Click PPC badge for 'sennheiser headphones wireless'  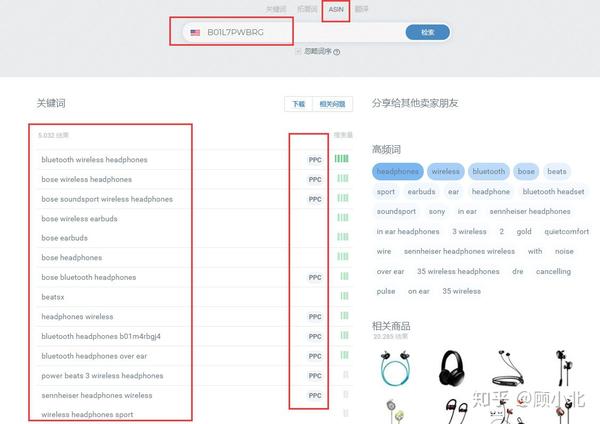[x=315, y=396]
